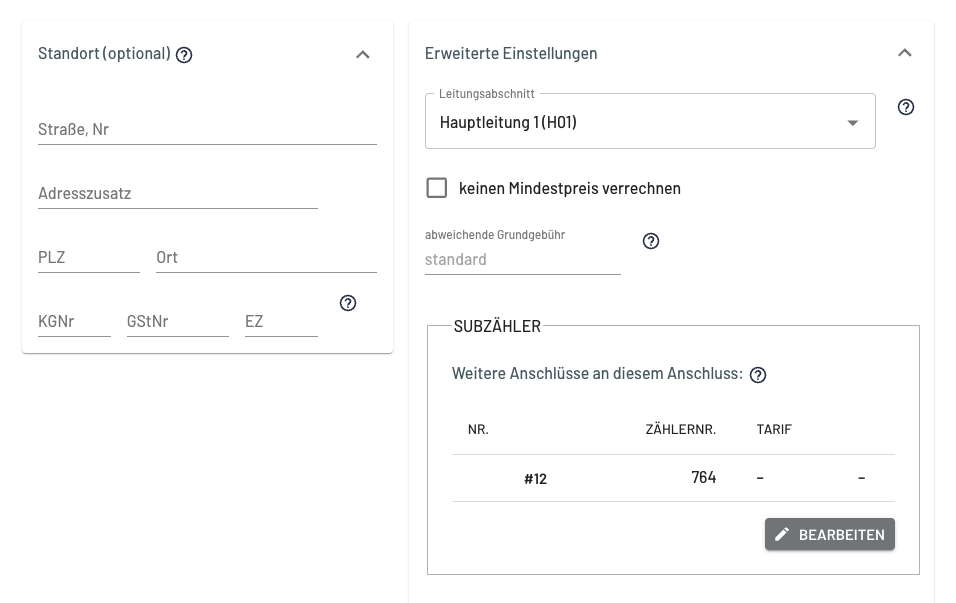Open the Leitungsabschnitt dropdown
Image resolution: width=956 pixels, height=603 pixels.
coord(650,121)
